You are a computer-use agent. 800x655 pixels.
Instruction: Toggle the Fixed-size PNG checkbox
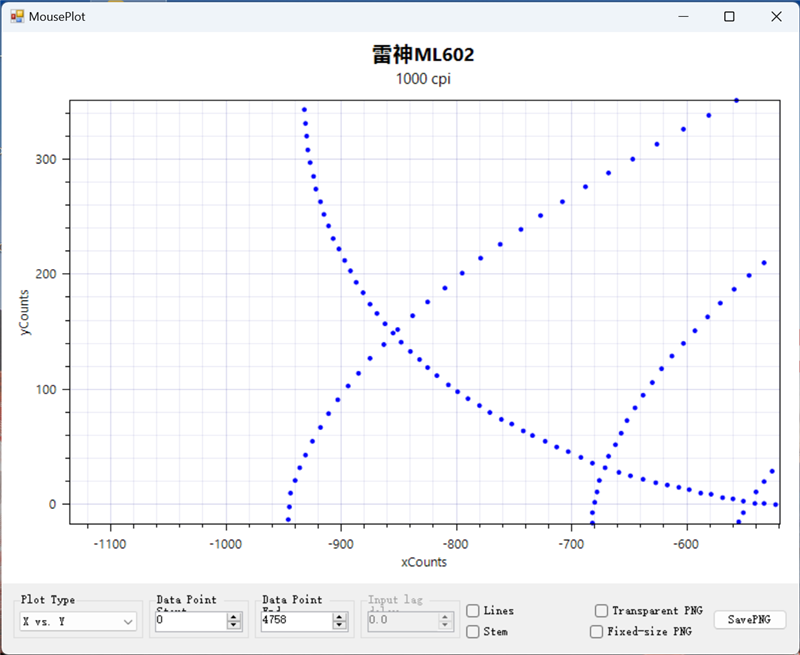point(596,632)
